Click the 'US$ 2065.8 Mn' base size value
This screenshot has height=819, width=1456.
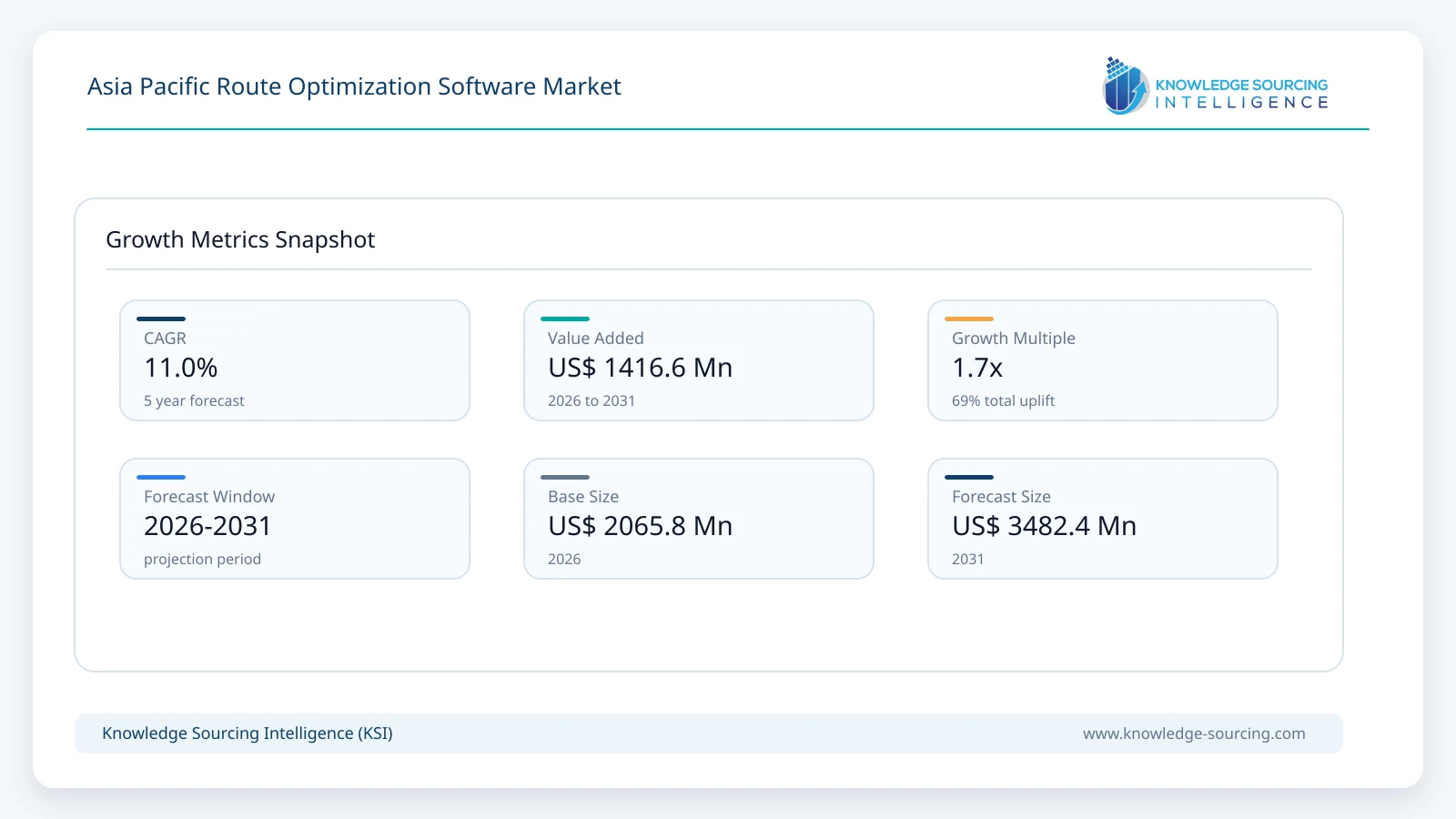[x=640, y=526]
